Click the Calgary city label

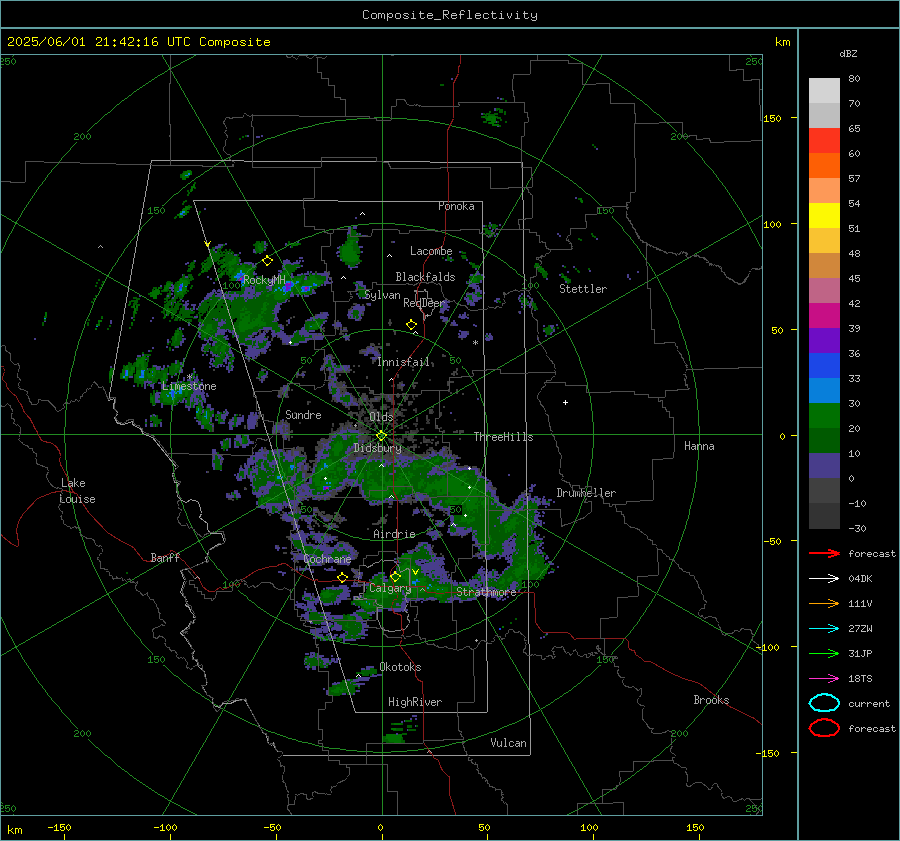point(390,588)
